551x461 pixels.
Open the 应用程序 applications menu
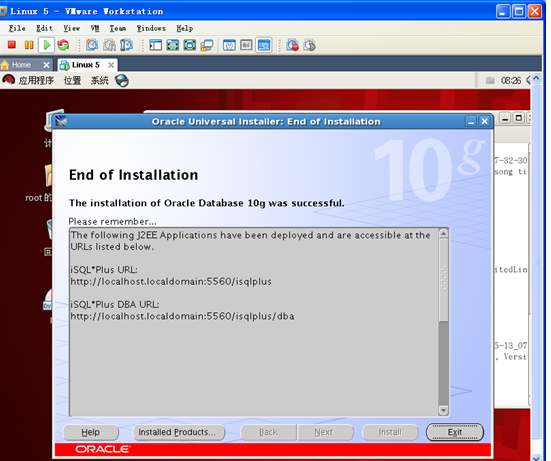click(x=36, y=80)
